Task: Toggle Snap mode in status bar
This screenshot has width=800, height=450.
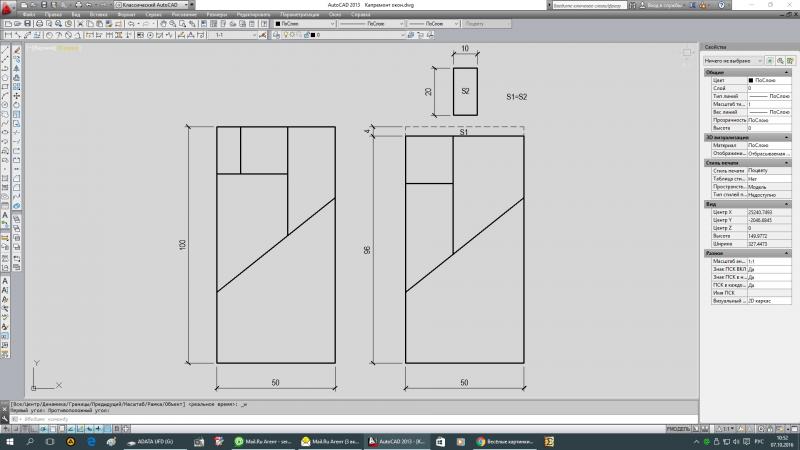Action: (x=15, y=429)
